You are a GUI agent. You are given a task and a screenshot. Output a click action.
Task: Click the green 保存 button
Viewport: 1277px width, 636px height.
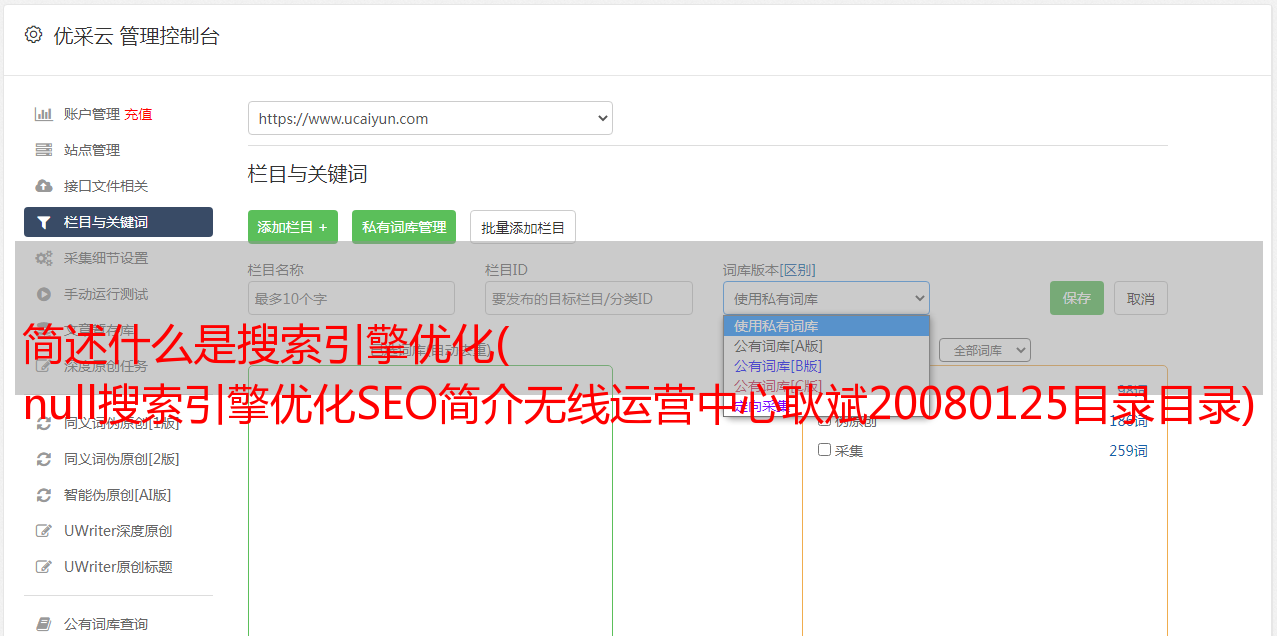click(1077, 298)
